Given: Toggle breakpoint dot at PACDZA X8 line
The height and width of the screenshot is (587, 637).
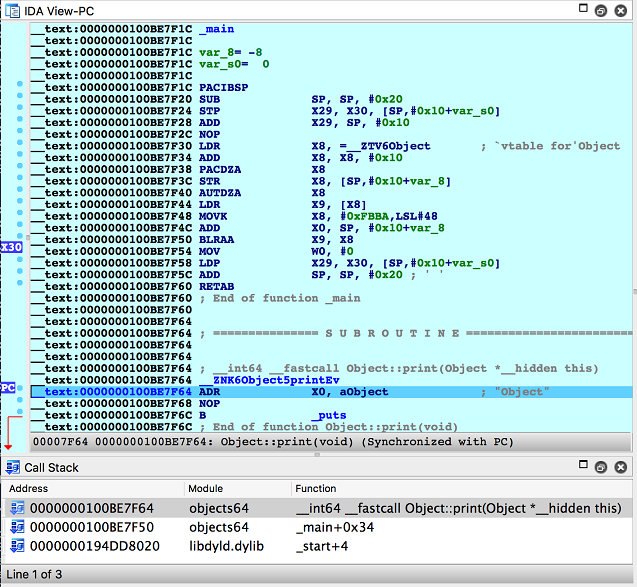Looking at the screenshot, I should coord(20,166).
